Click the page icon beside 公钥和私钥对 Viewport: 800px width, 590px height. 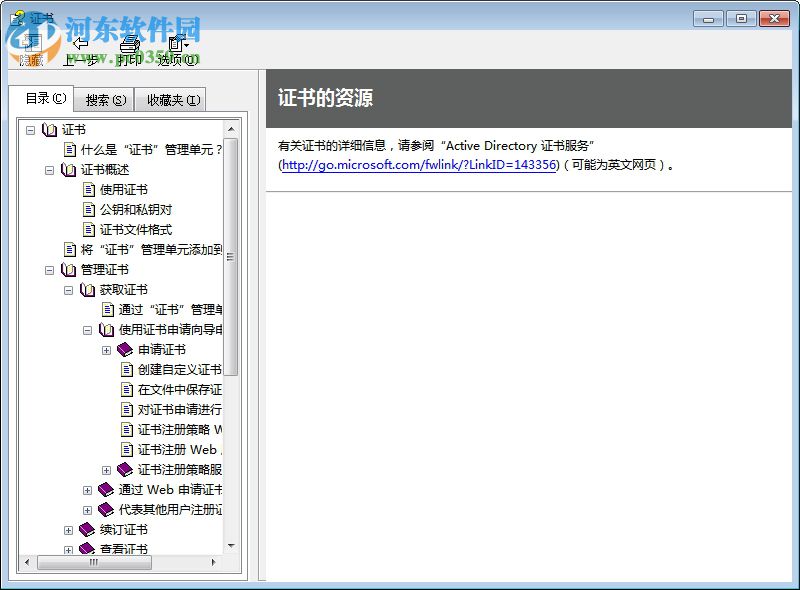(x=87, y=208)
